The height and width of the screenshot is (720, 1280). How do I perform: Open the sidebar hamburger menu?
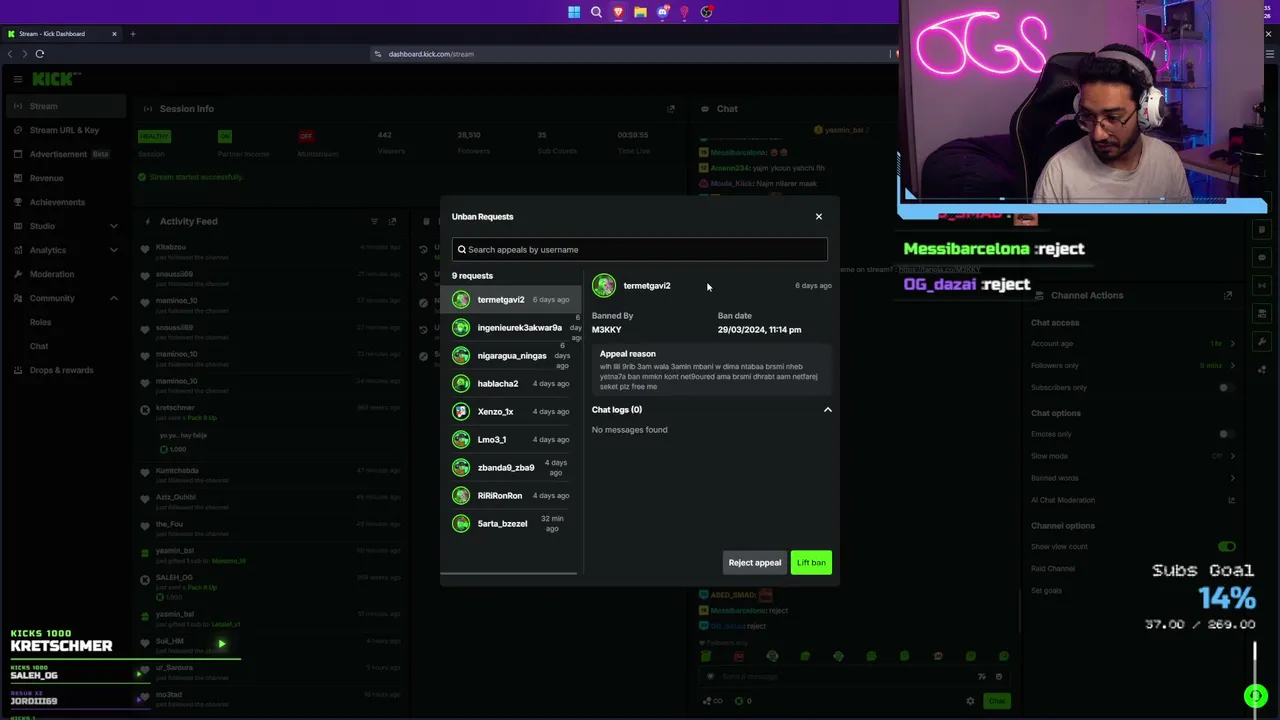pyautogui.click(x=18, y=78)
